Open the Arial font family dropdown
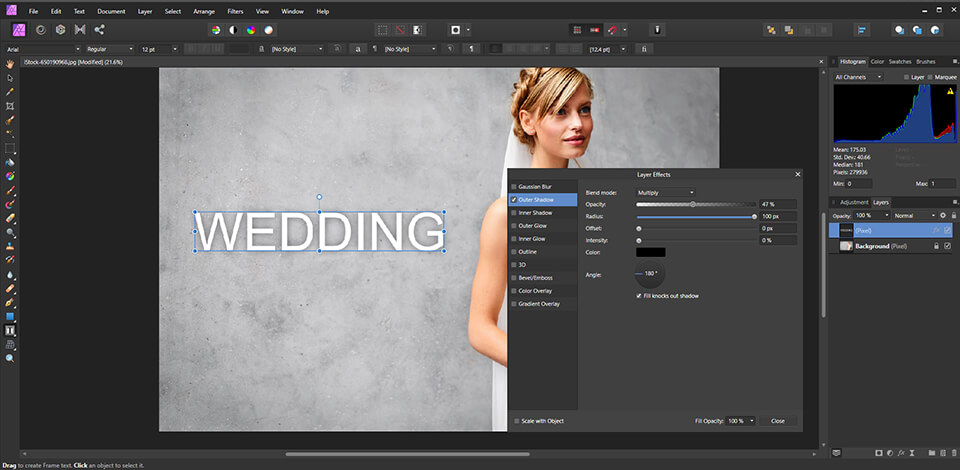Image resolution: width=960 pixels, height=470 pixels. click(43, 49)
